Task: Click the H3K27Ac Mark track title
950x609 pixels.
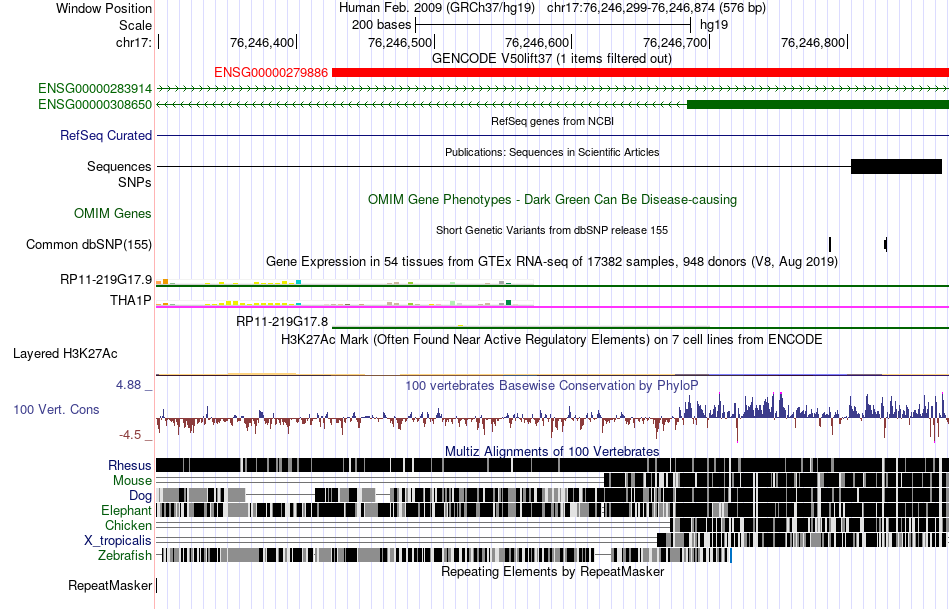Action: pyautogui.click(x=552, y=339)
